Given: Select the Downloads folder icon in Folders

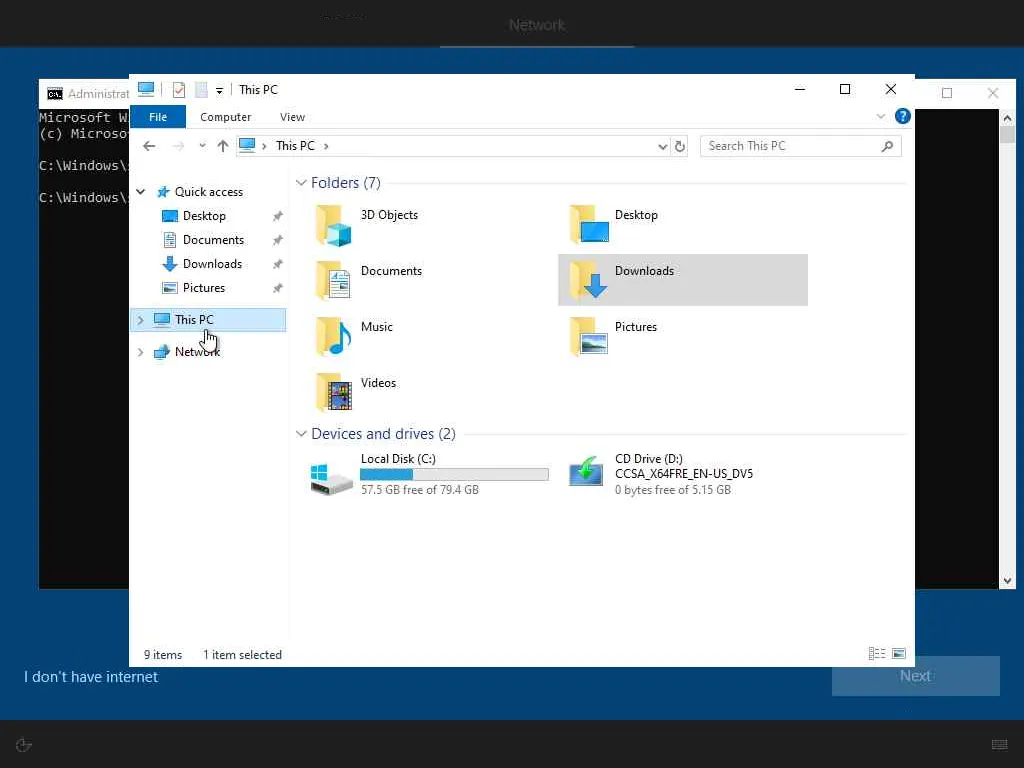Looking at the screenshot, I should tap(588, 280).
